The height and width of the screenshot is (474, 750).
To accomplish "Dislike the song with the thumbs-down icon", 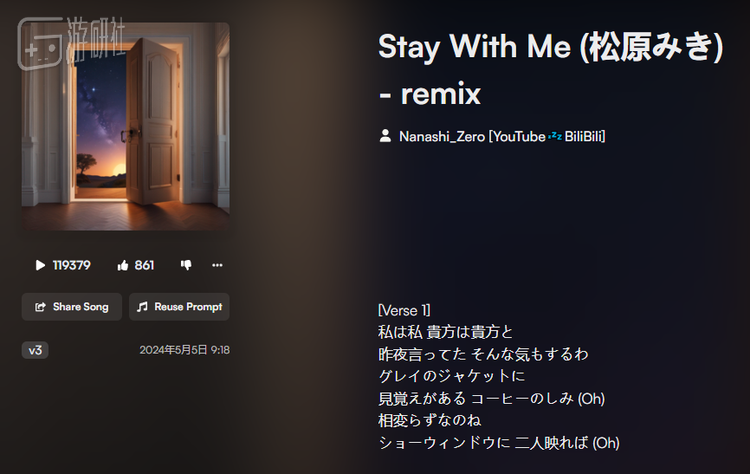I will (186, 265).
